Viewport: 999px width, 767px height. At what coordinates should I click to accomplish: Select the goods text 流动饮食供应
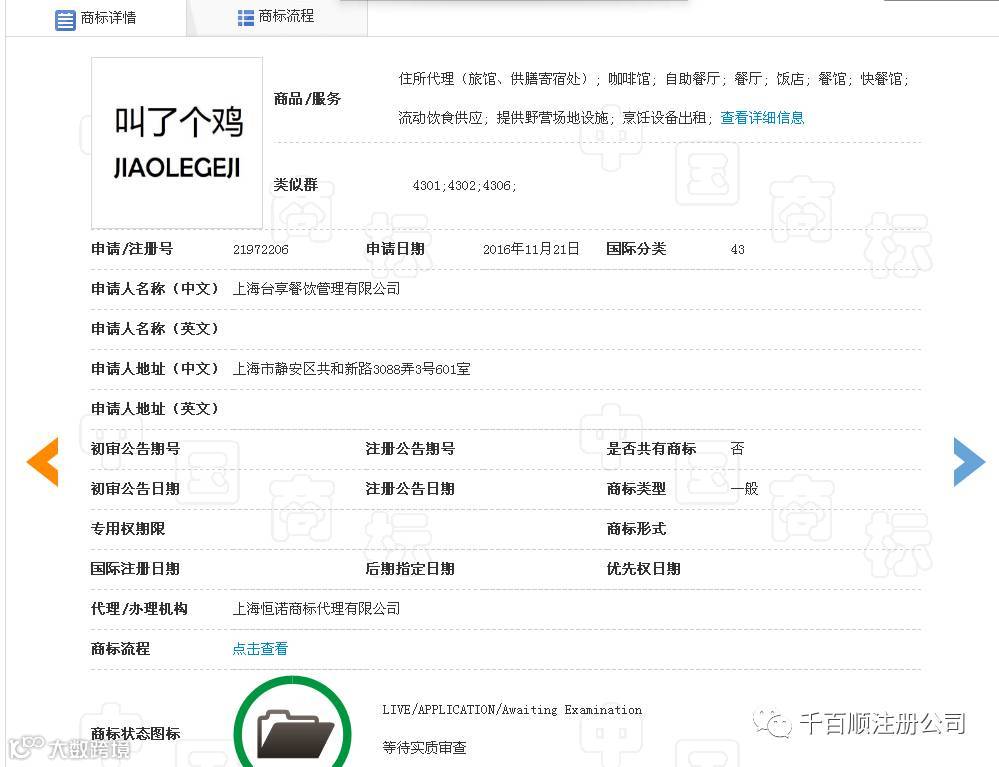[440, 118]
